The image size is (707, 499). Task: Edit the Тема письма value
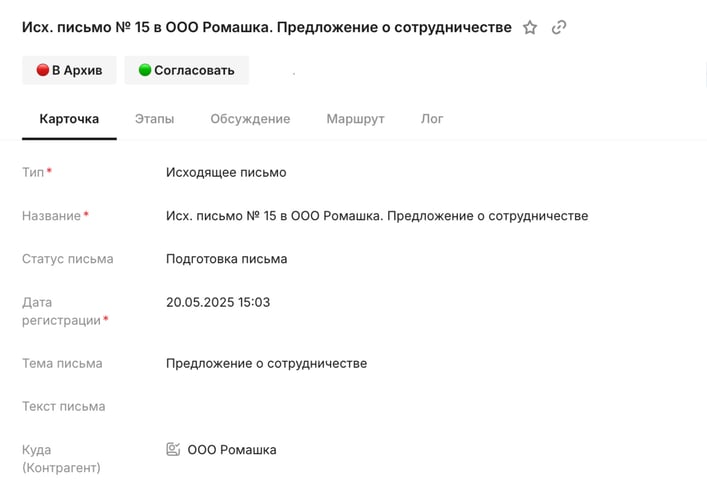(x=266, y=364)
